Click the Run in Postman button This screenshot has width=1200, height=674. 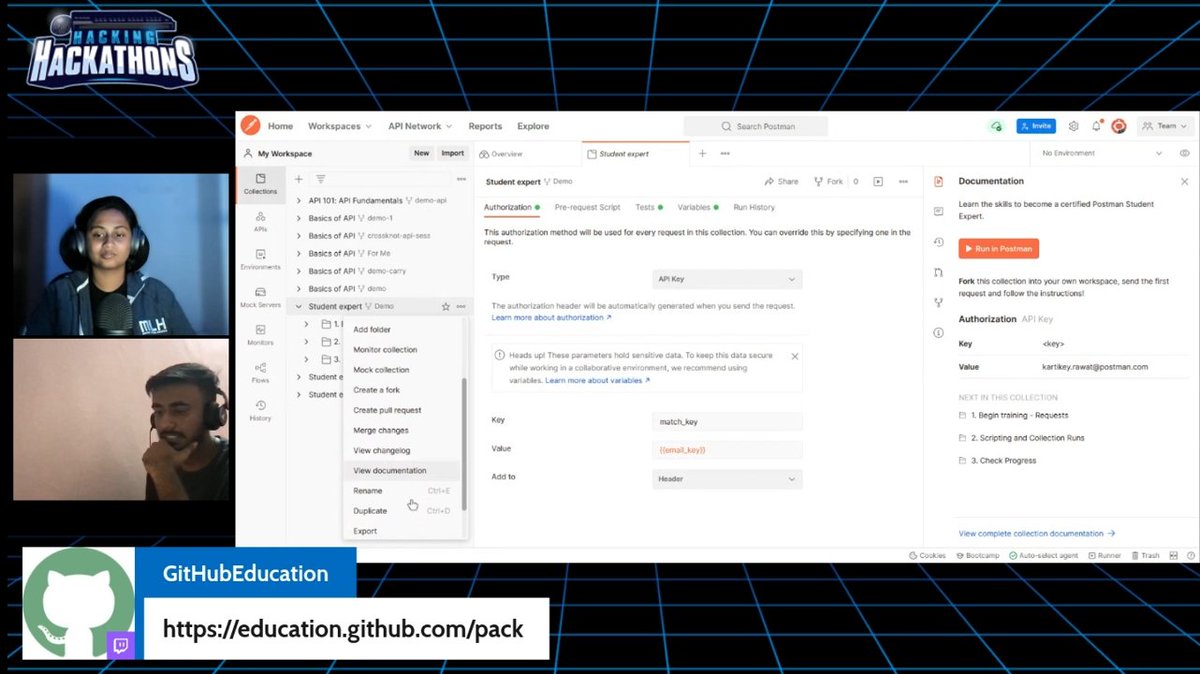999,248
